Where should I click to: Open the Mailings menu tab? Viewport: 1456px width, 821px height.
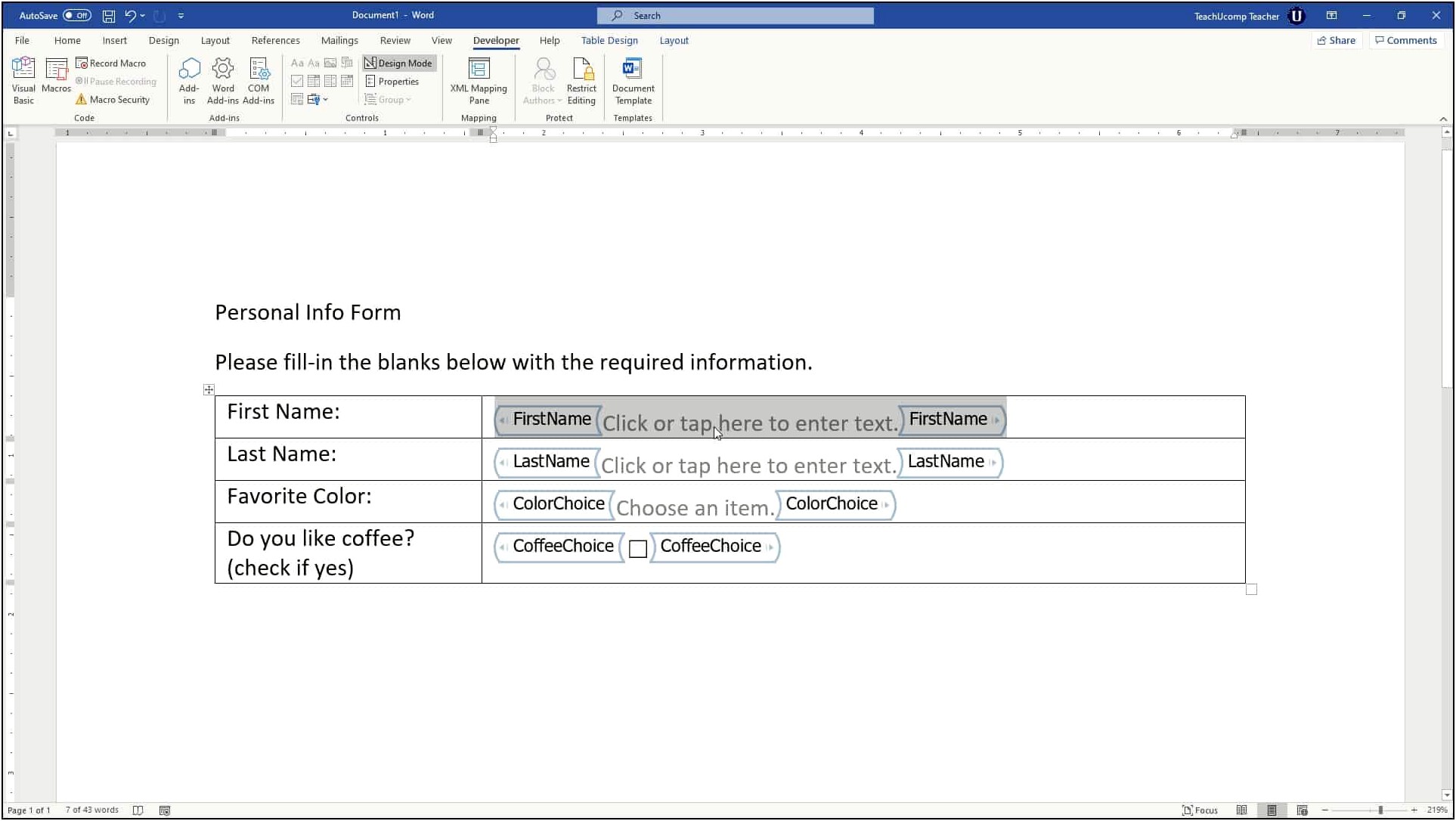[x=339, y=40]
